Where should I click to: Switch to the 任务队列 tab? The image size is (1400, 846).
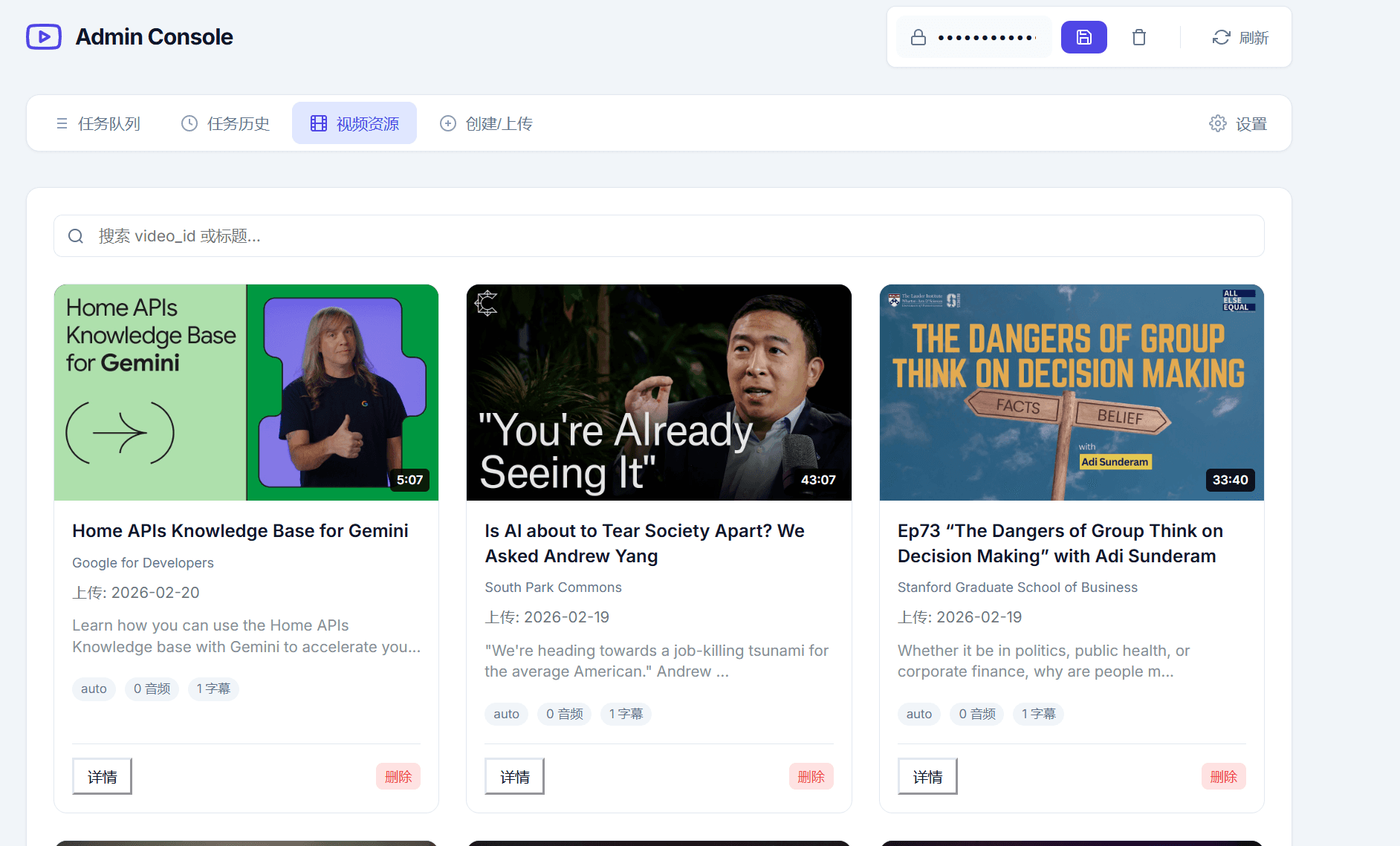click(99, 124)
